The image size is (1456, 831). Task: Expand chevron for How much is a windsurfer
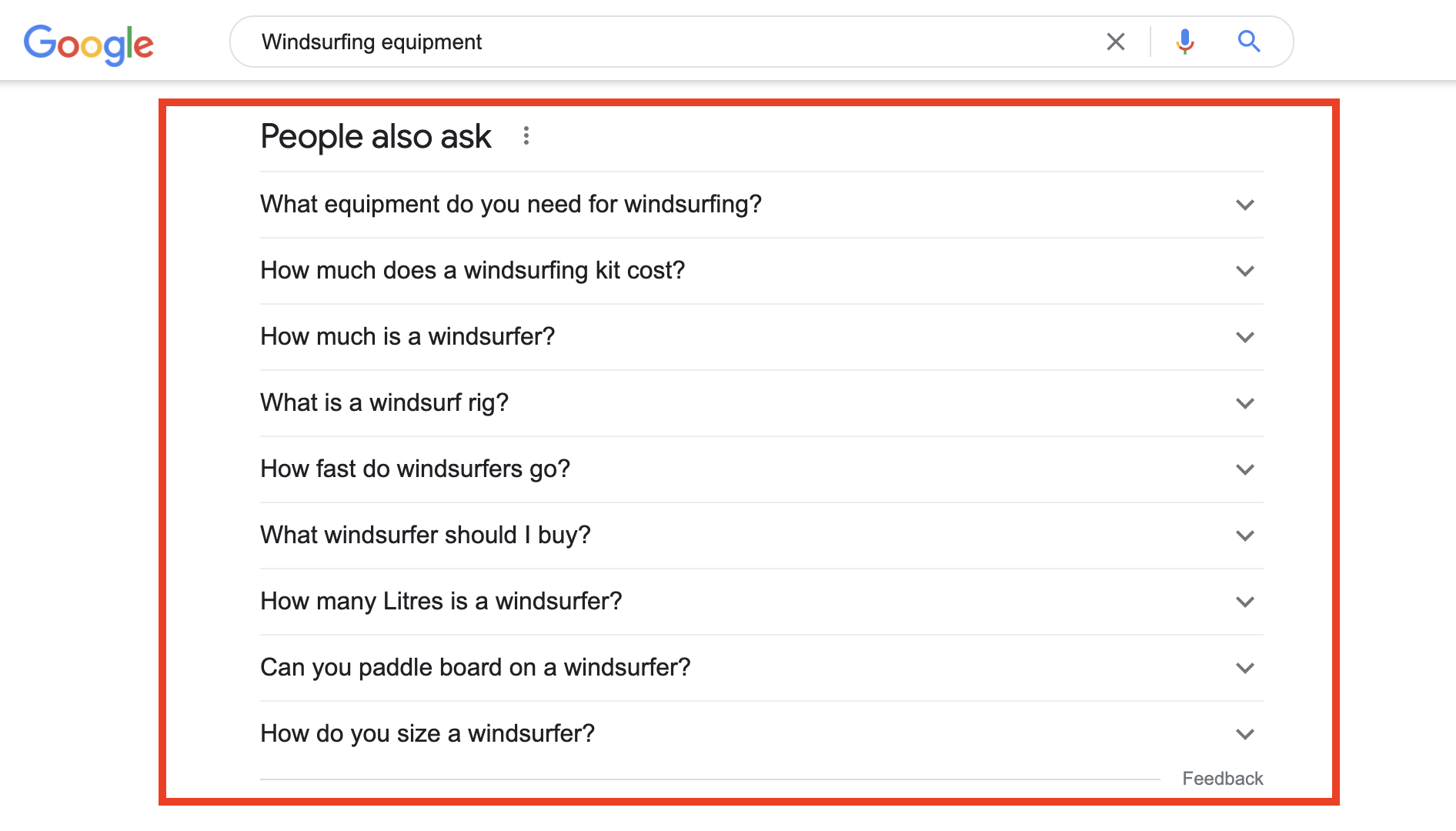[1245, 337]
